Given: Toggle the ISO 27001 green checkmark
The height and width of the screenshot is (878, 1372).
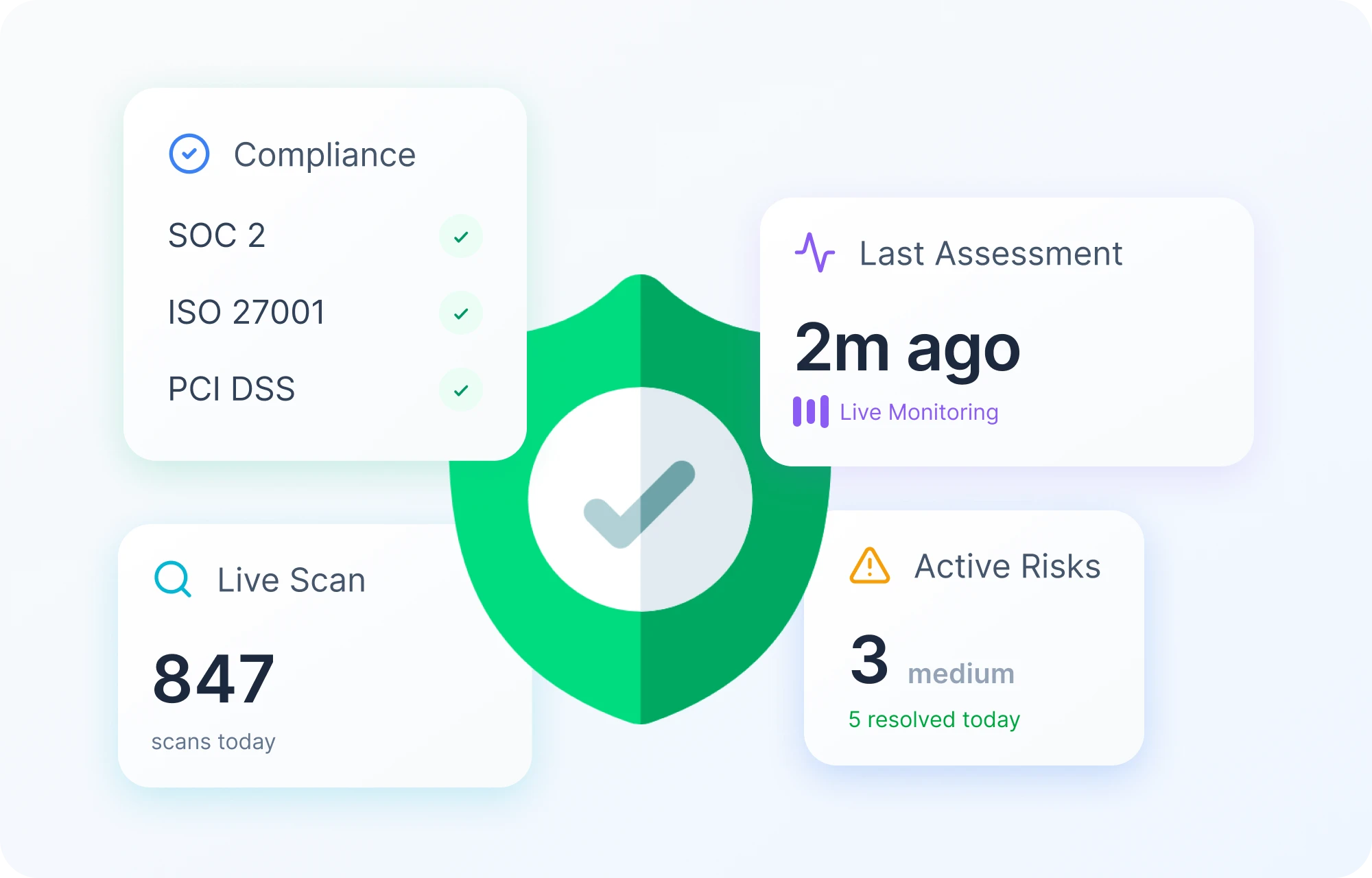Looking at the screenshot, I should [x=461, y=313].
